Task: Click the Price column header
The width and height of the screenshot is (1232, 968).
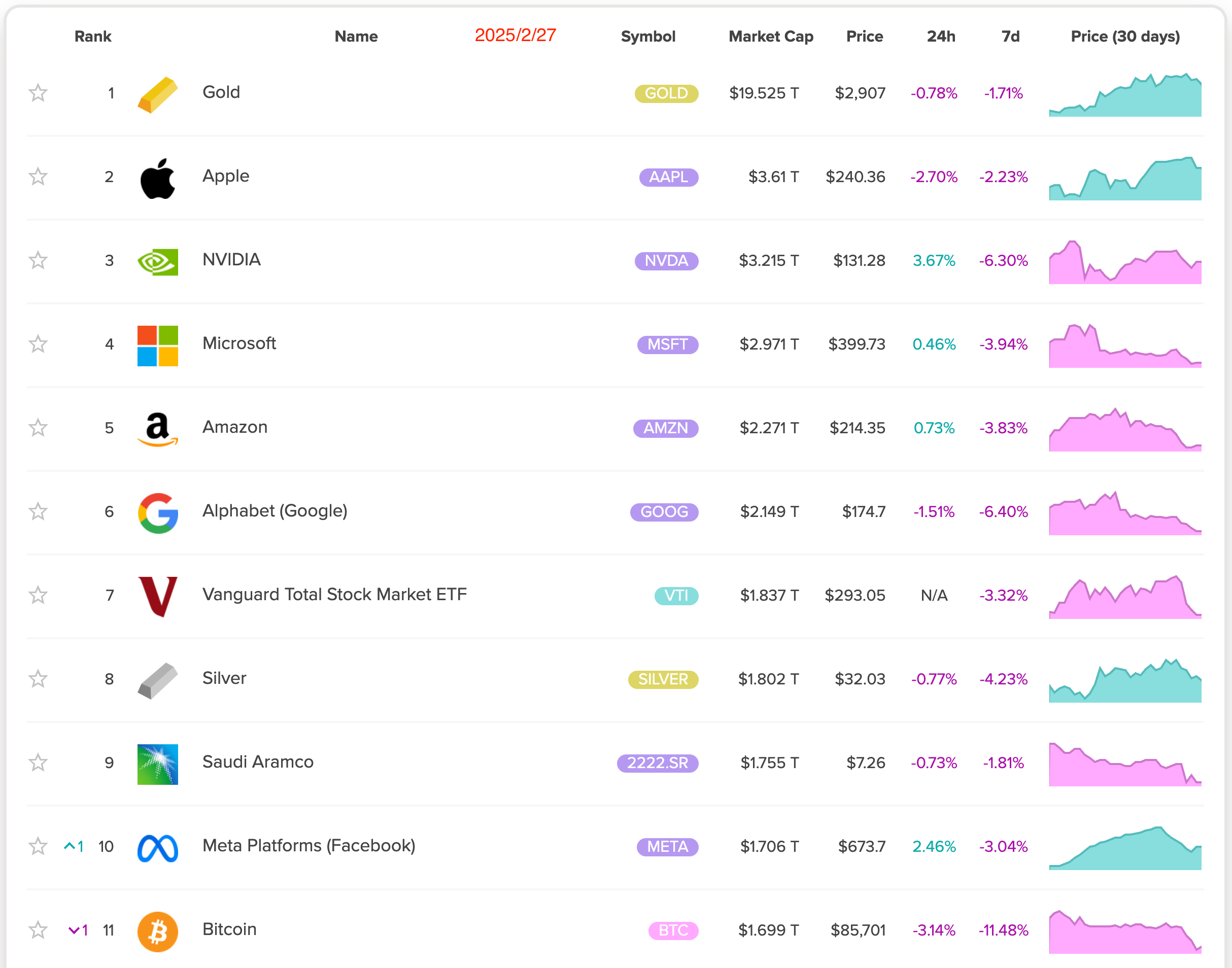Action: click(x=864, y=36)
